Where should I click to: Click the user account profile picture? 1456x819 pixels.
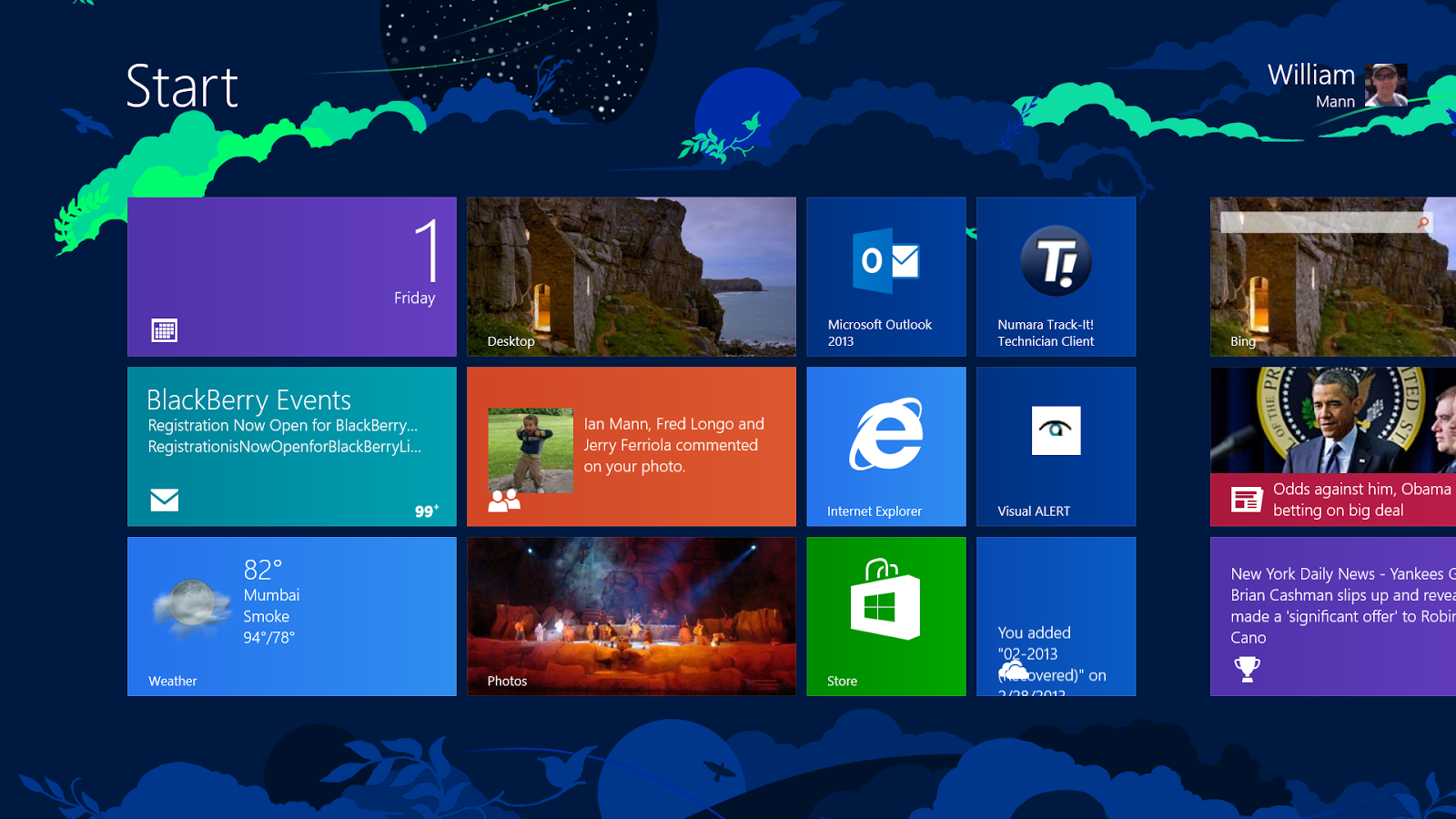pos(1386,86)
